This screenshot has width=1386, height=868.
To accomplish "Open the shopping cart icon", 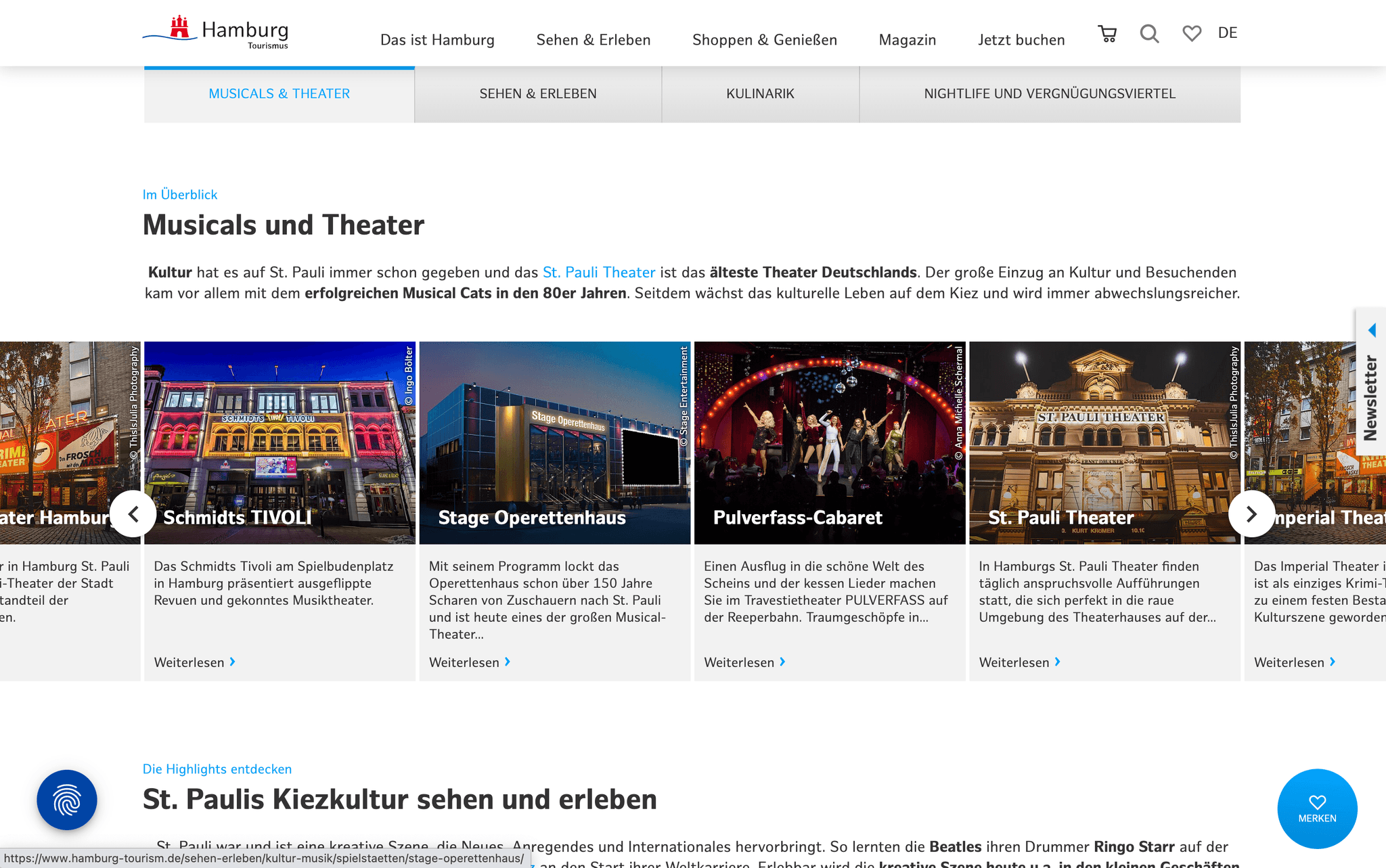I will click(x=1107, y=34).
